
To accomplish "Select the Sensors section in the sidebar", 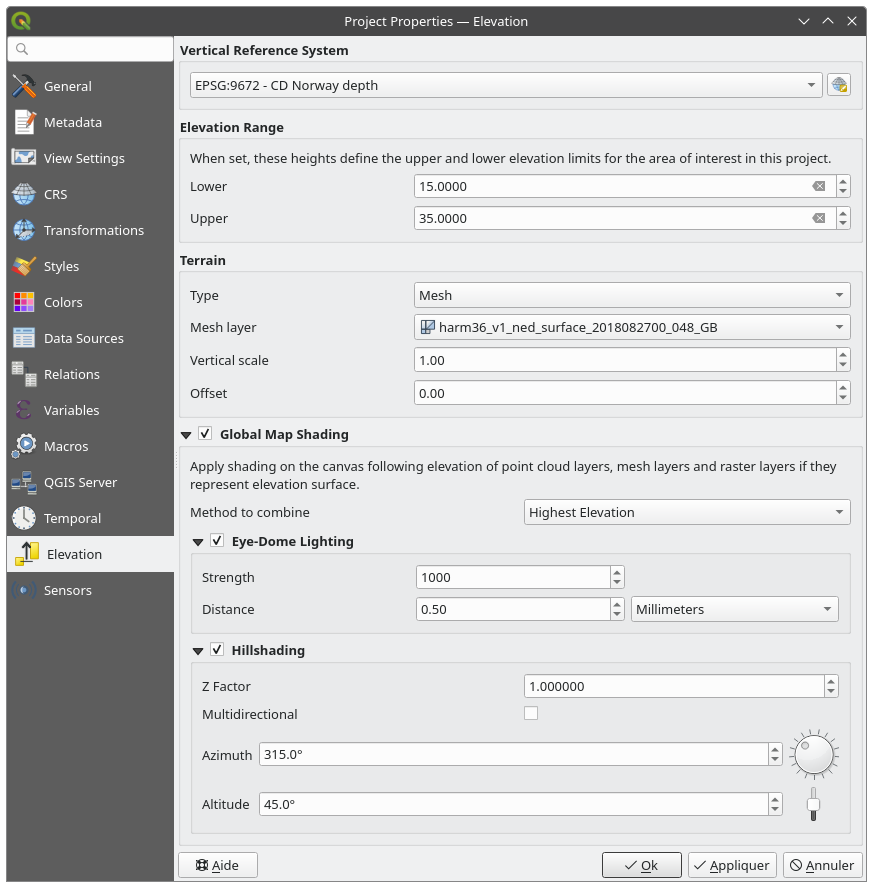I will (x=67, y=590).
